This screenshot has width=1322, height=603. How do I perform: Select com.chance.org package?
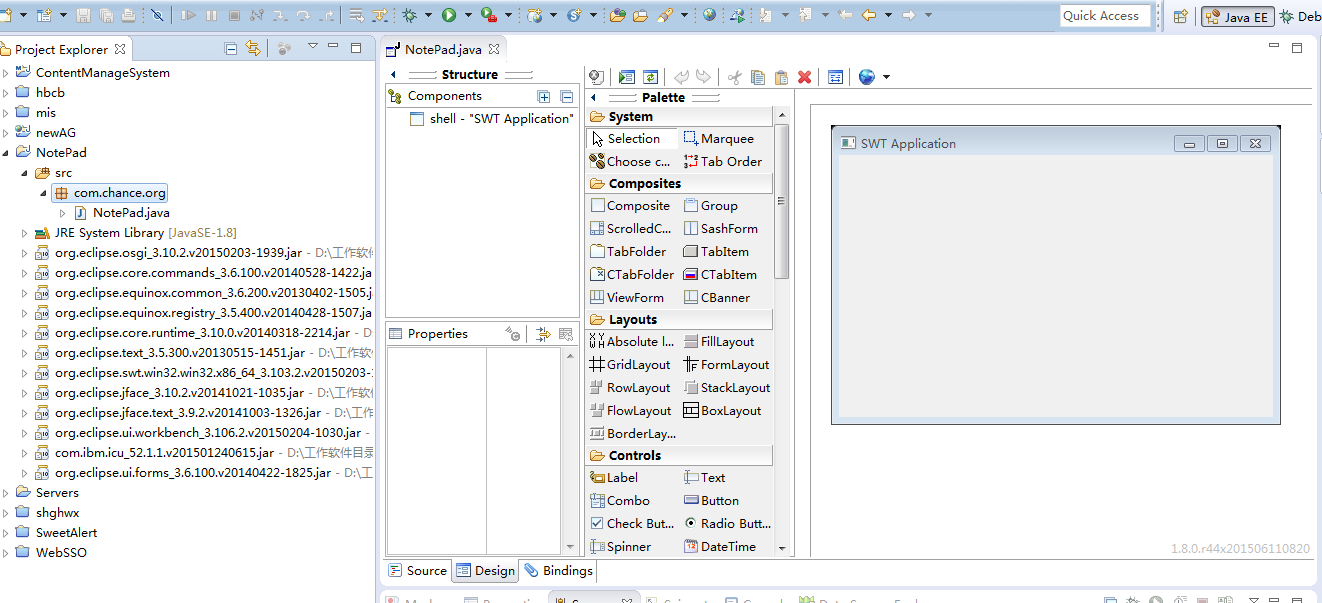[111, 193]
